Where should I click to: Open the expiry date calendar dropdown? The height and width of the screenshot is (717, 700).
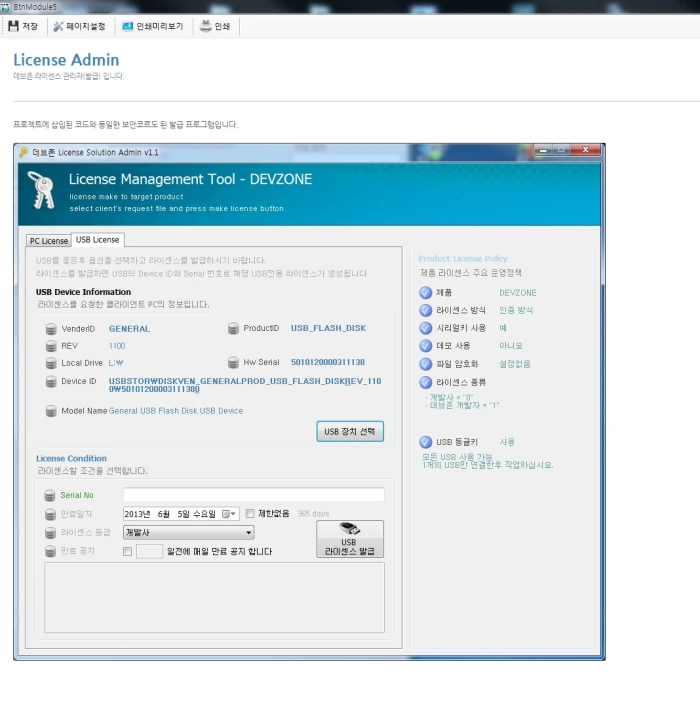[x=229, y=514]
